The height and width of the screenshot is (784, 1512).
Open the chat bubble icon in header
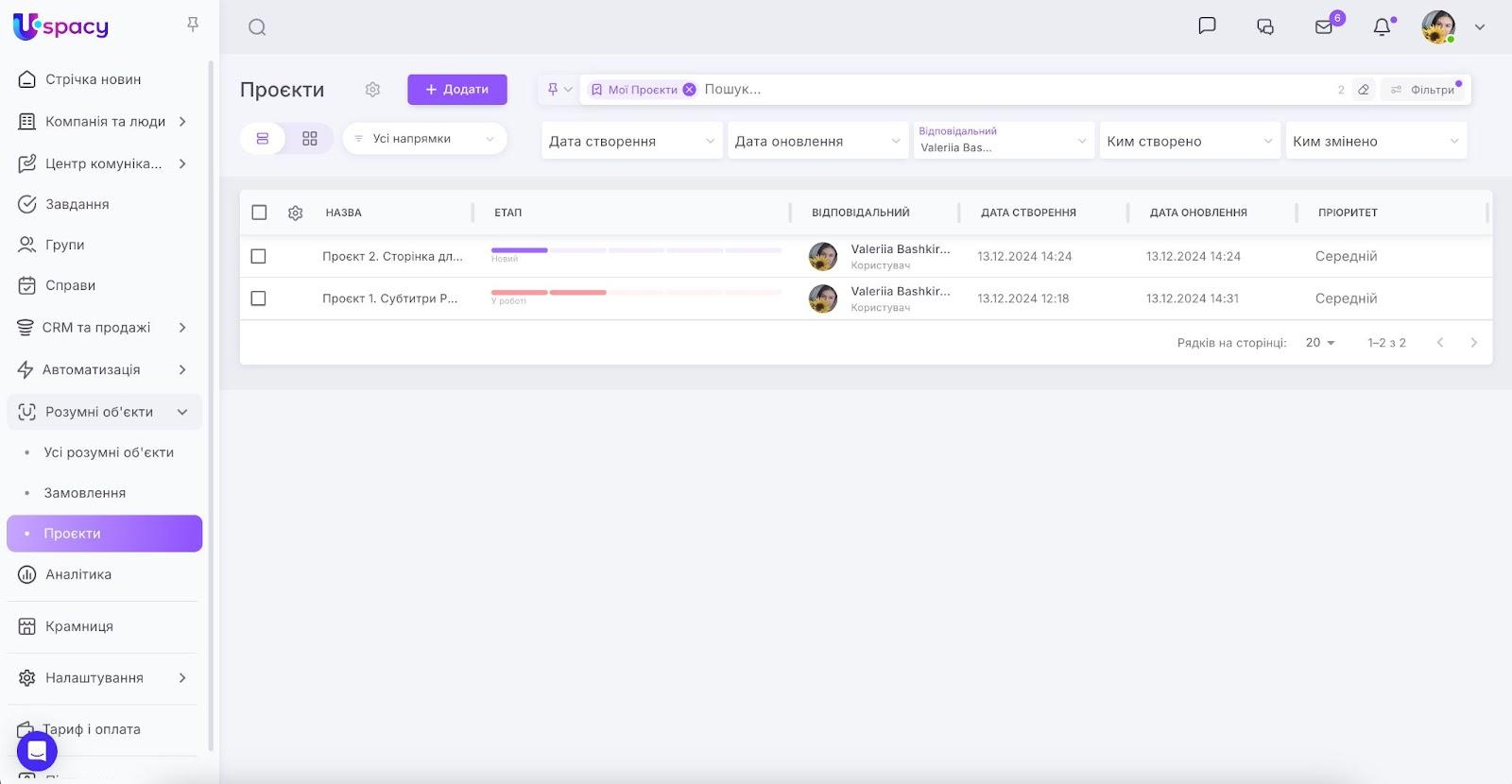(1207, 26)
